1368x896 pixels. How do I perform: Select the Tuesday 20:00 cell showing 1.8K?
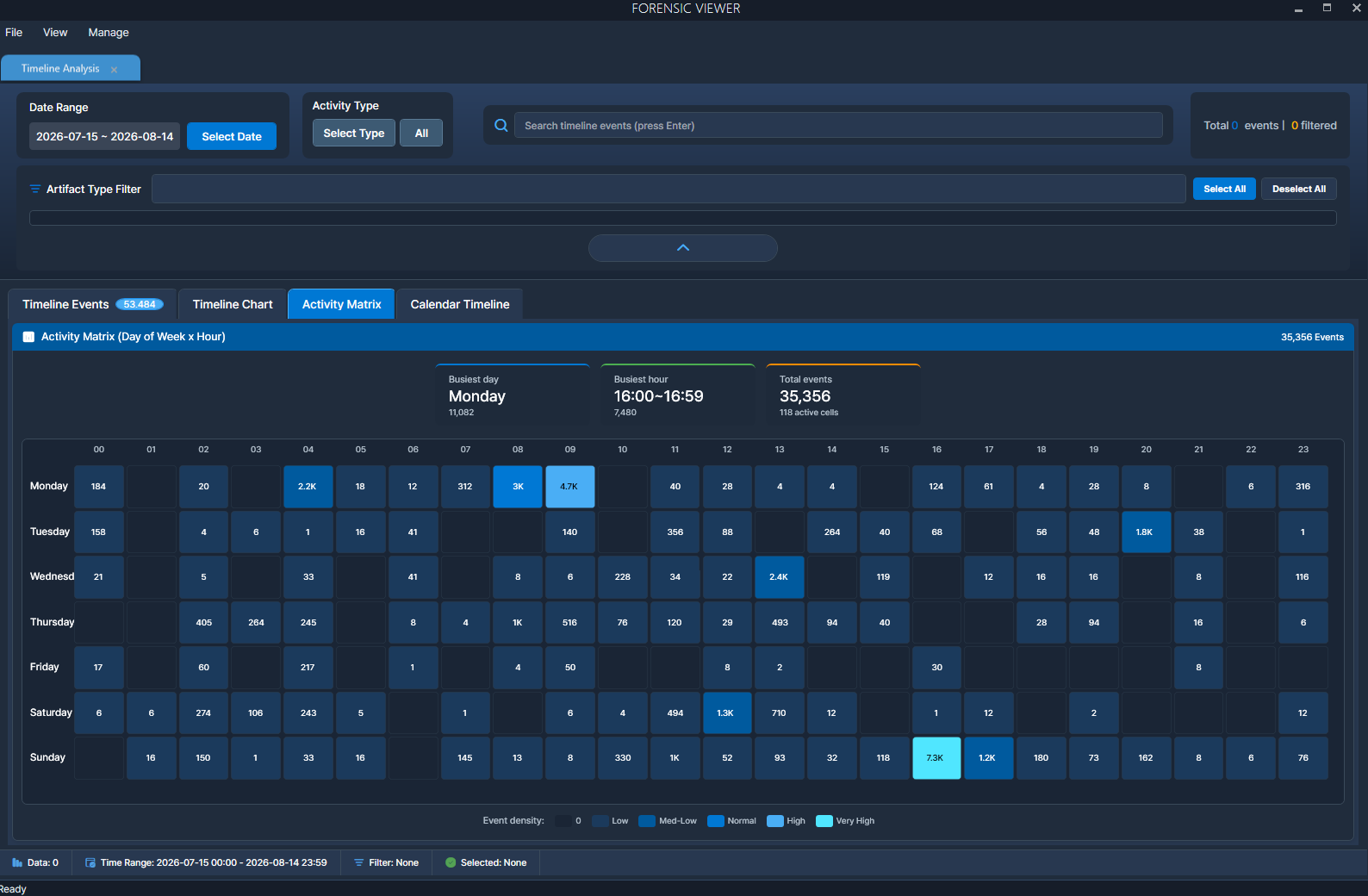(x=1146, y=532)
